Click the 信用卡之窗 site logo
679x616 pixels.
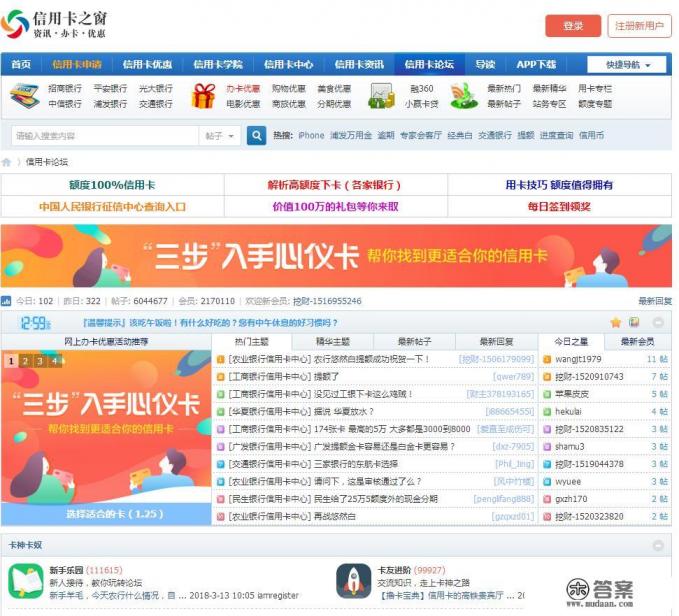click(54, 25)
